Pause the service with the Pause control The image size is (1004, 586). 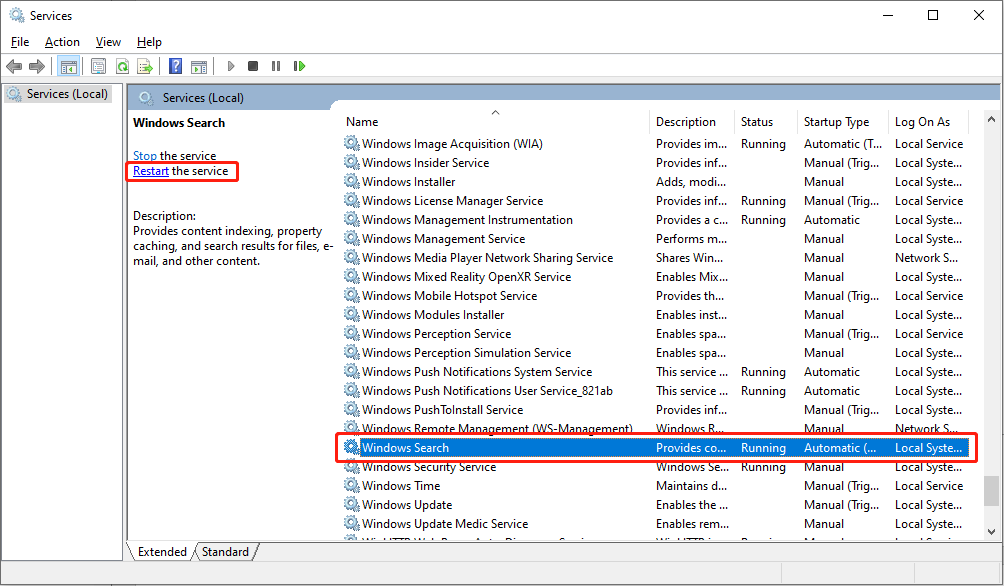pos(276,66)
